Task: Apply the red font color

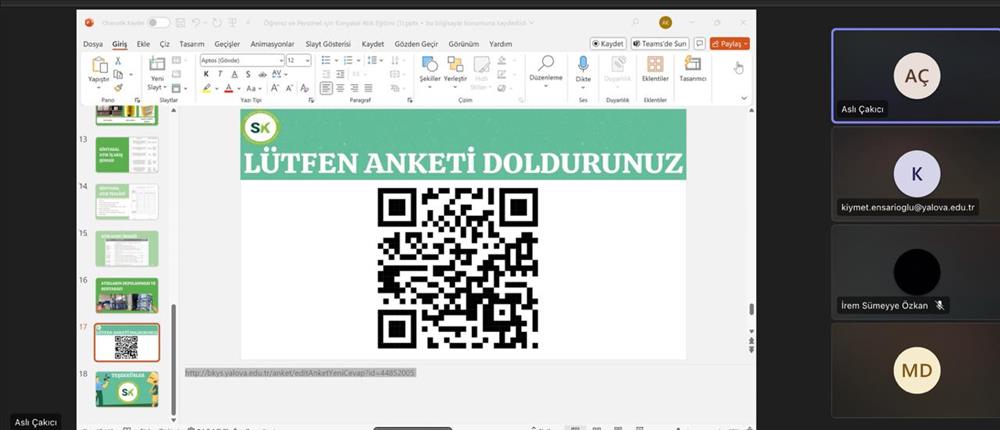Action: (x=229, y=88)
